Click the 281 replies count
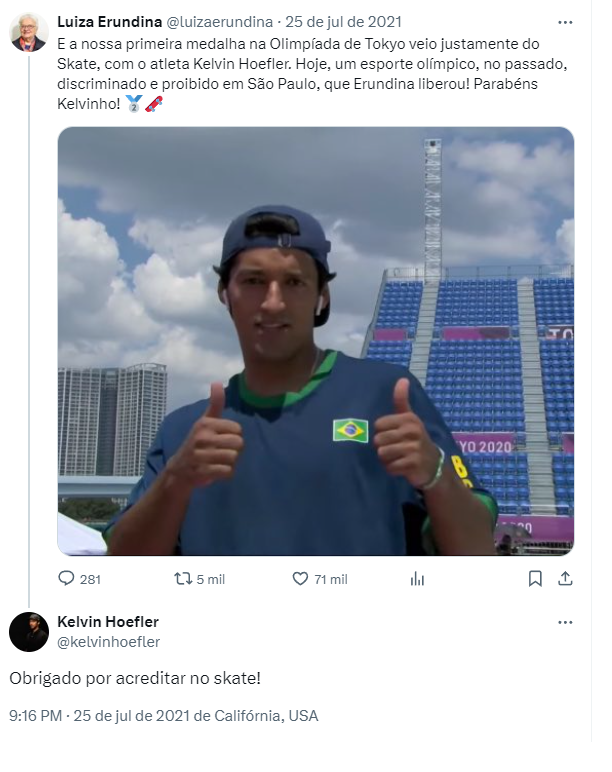The height and width of the screenshot is (772, 612). pos(90,579)
